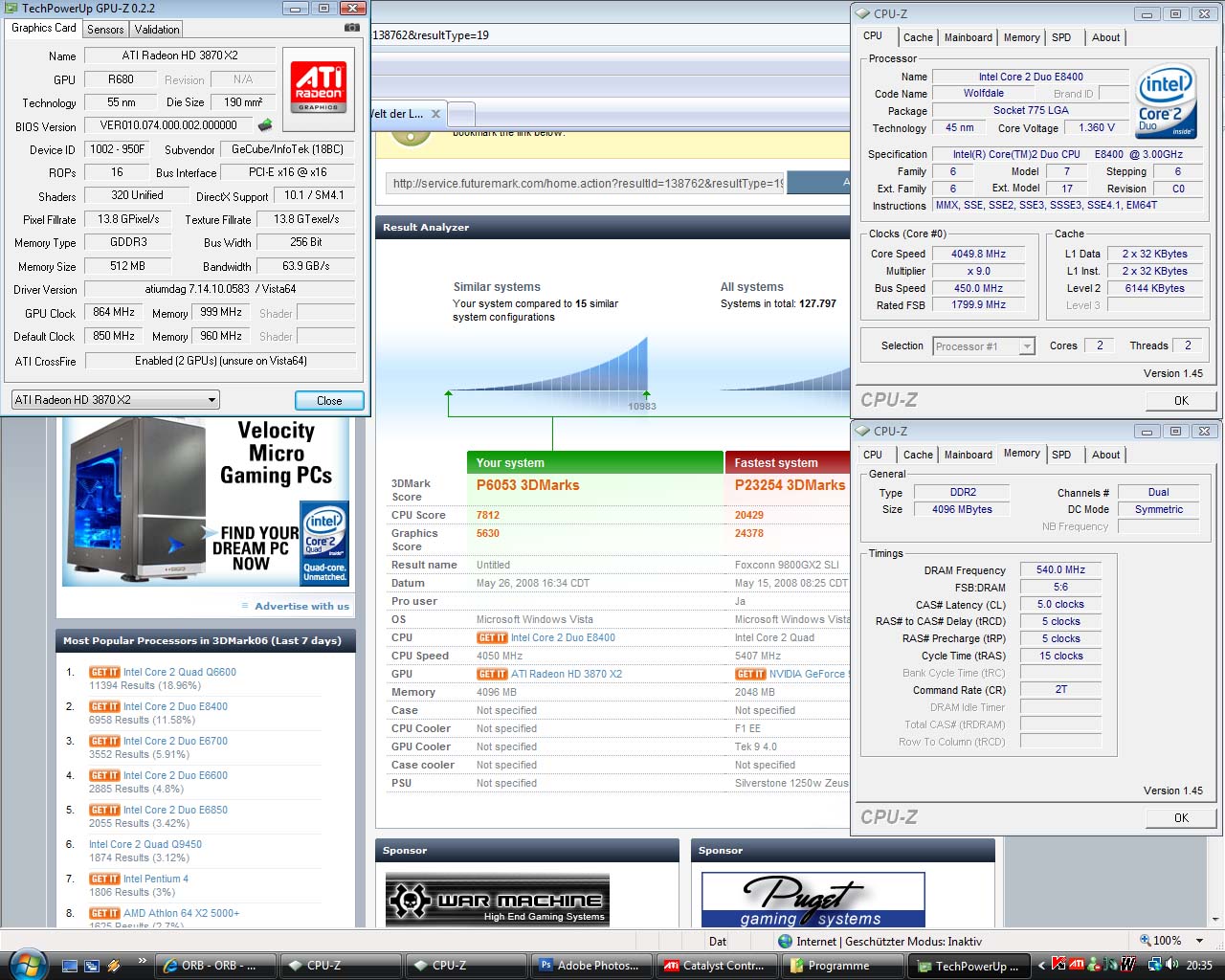
Task: Open the Advertise with us link
Action: [302, 606]
